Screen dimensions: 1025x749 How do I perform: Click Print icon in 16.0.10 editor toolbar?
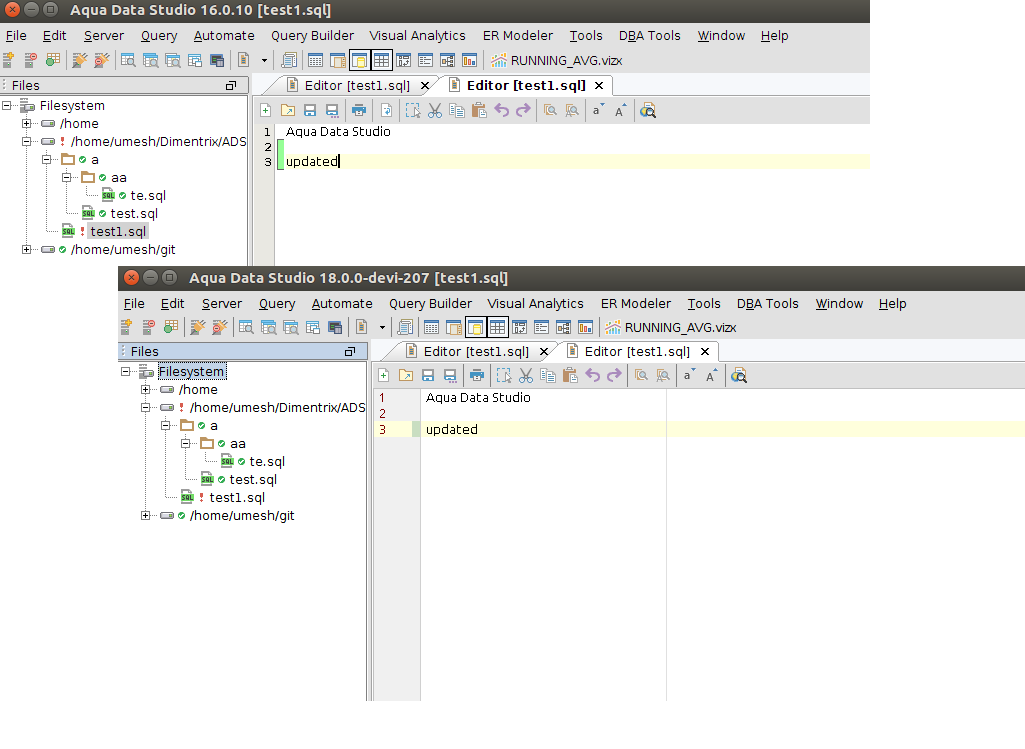tap(358, 110)
